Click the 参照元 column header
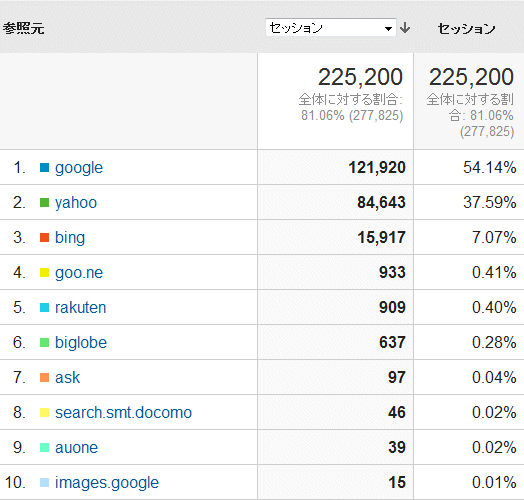524x500 pixels. coord(23,28)
